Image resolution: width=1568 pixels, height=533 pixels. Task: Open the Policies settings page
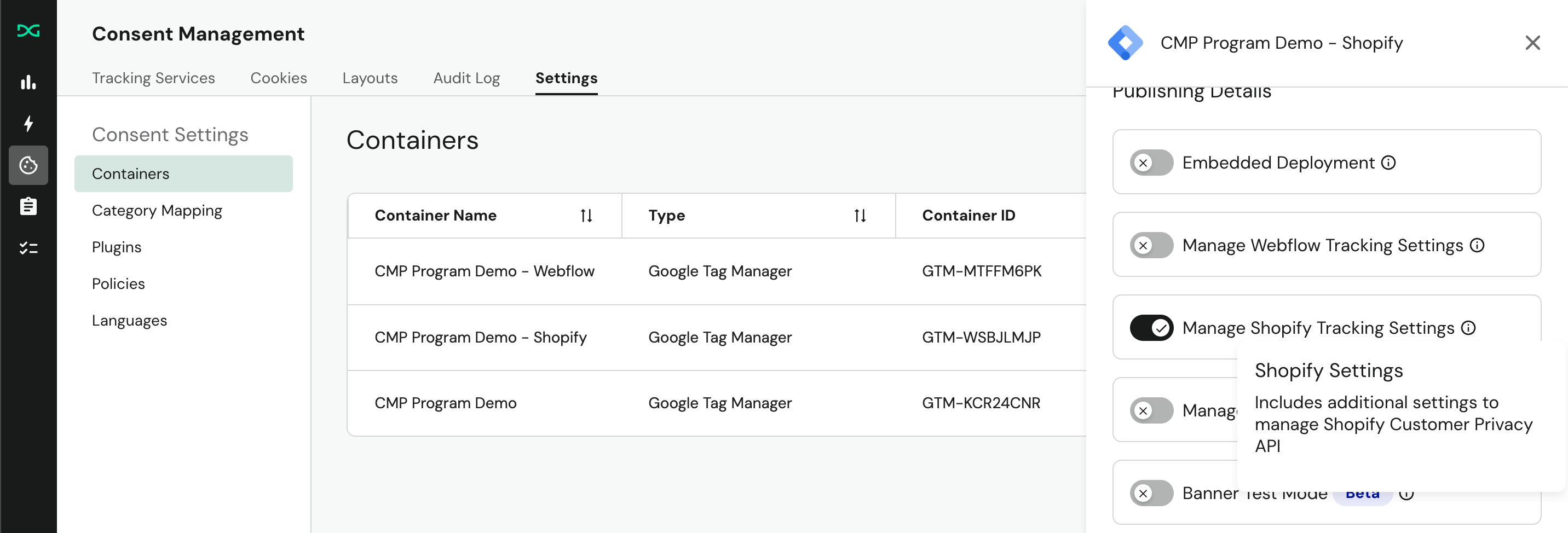tap(119, 283)
